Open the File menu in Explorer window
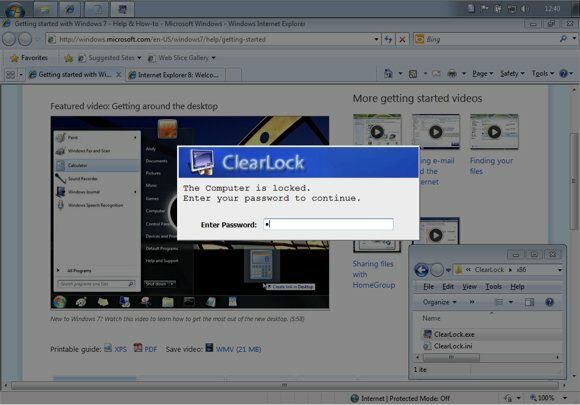The image size is (580, 405). pos(428,287)
